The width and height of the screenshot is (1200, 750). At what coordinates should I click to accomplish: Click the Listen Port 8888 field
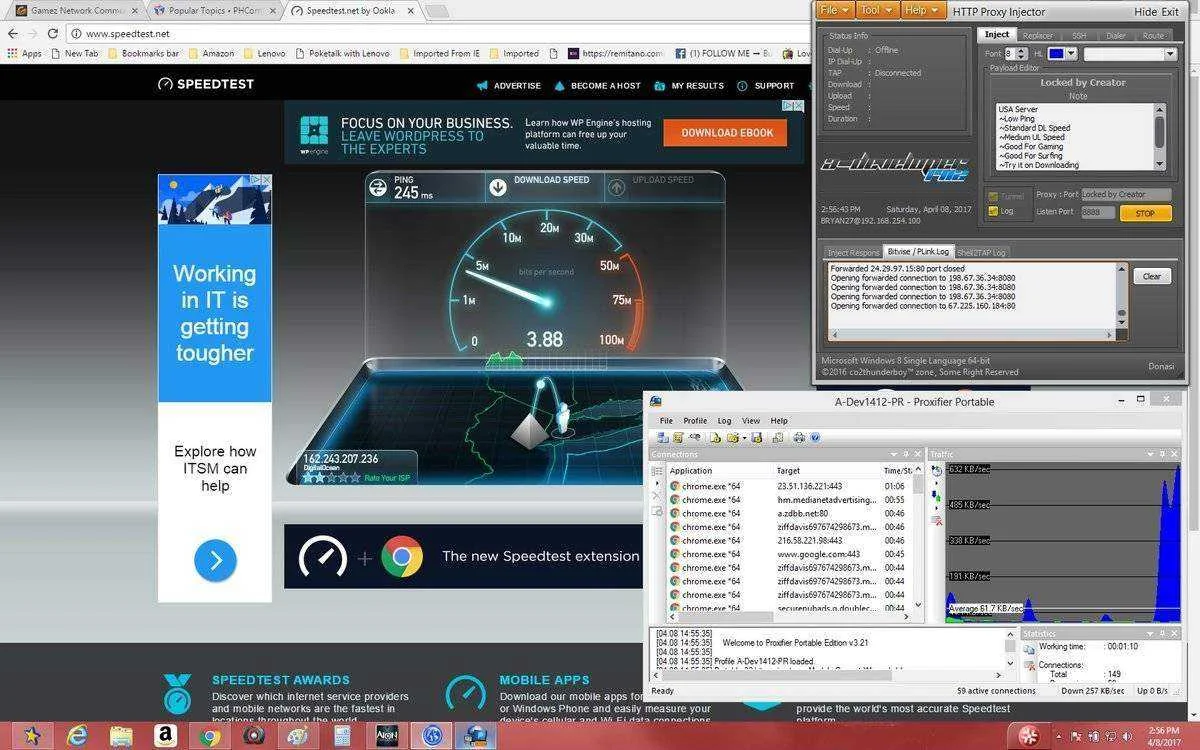[x=1098, y=212]
